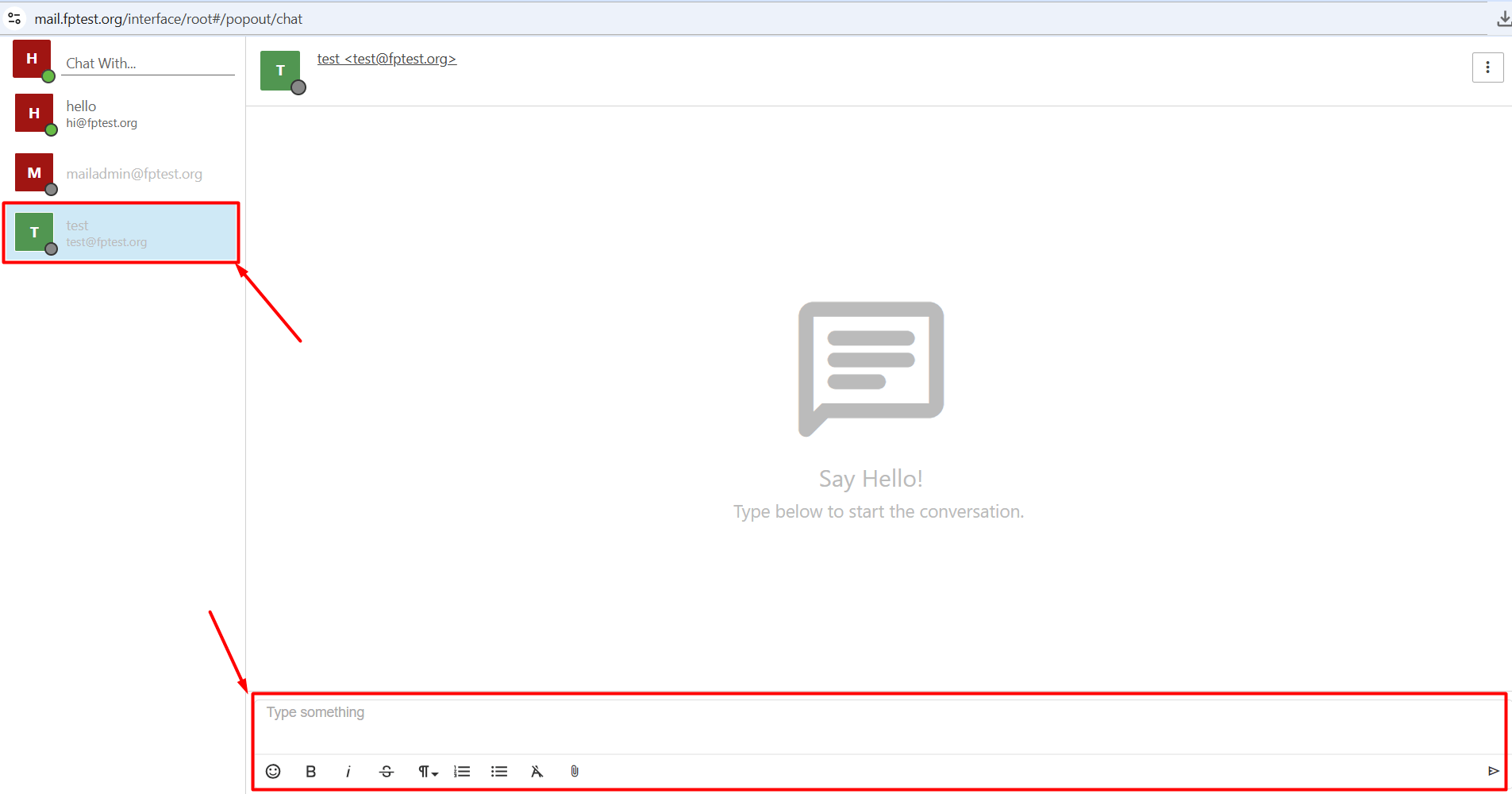The image size is (1512, 794).
Task: Attach a file with the paperclip icon
Action: pos(575,771)
